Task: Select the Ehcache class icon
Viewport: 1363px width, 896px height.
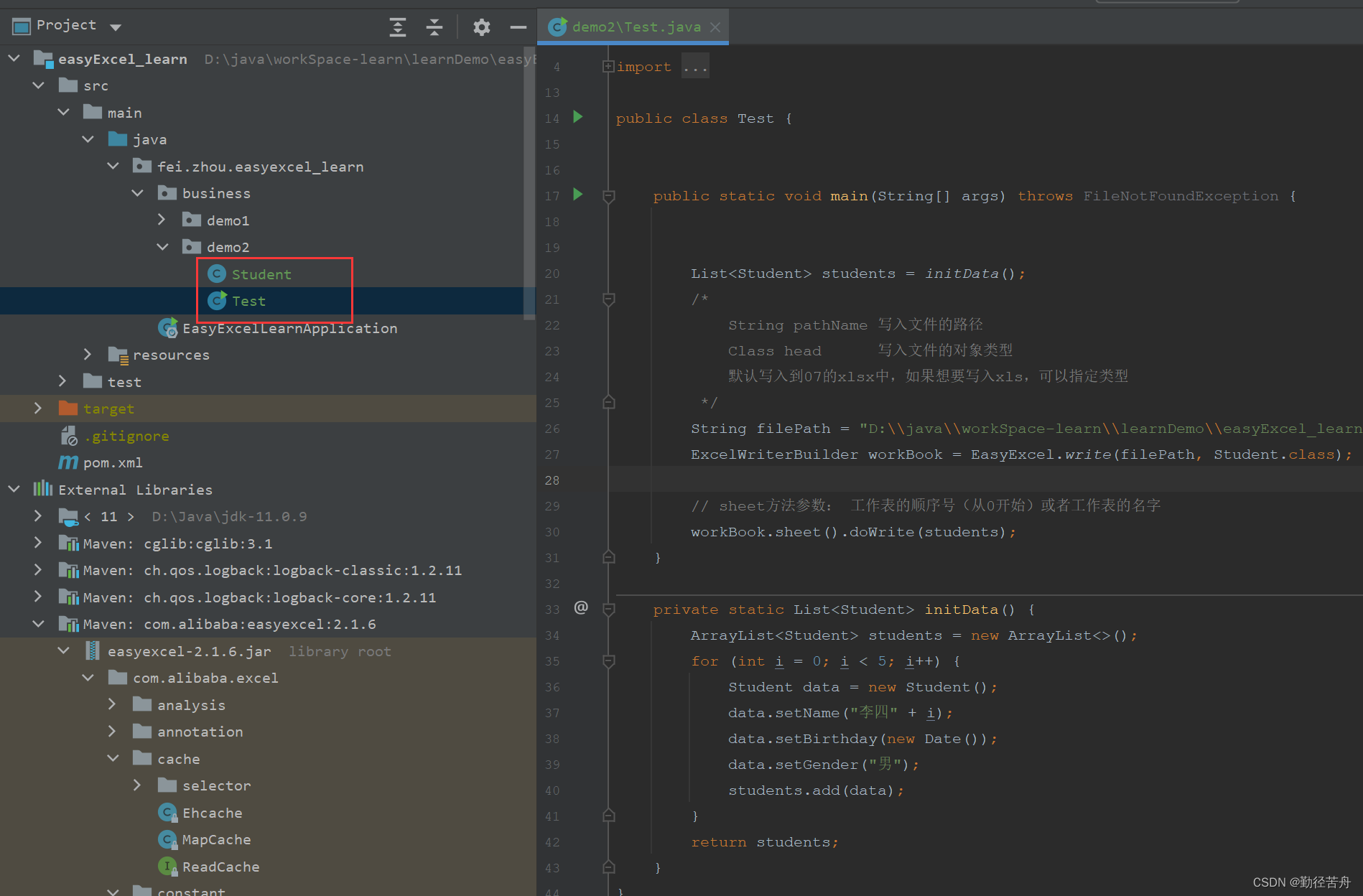Action: point(167,813)
